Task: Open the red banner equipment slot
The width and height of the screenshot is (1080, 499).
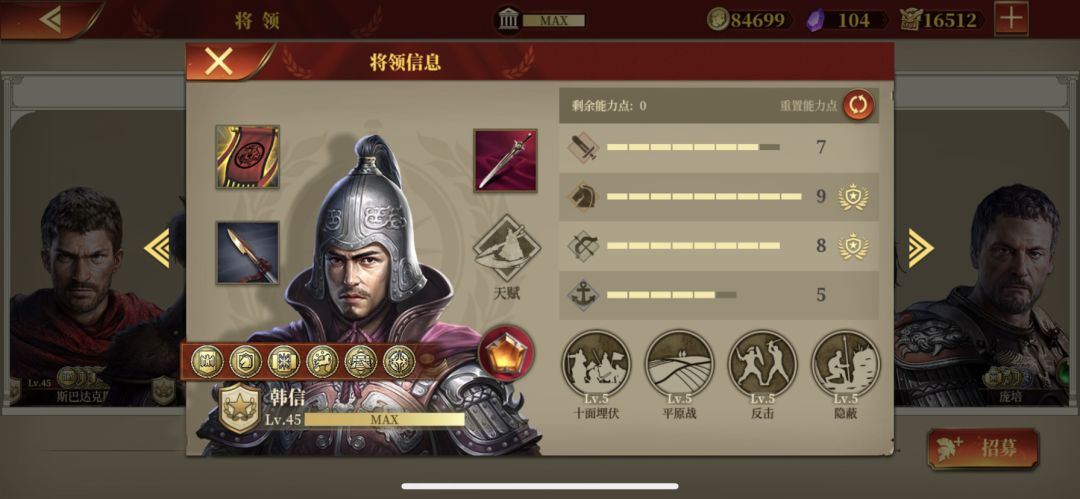Action: pyautogui.click(x=247, y=157)
